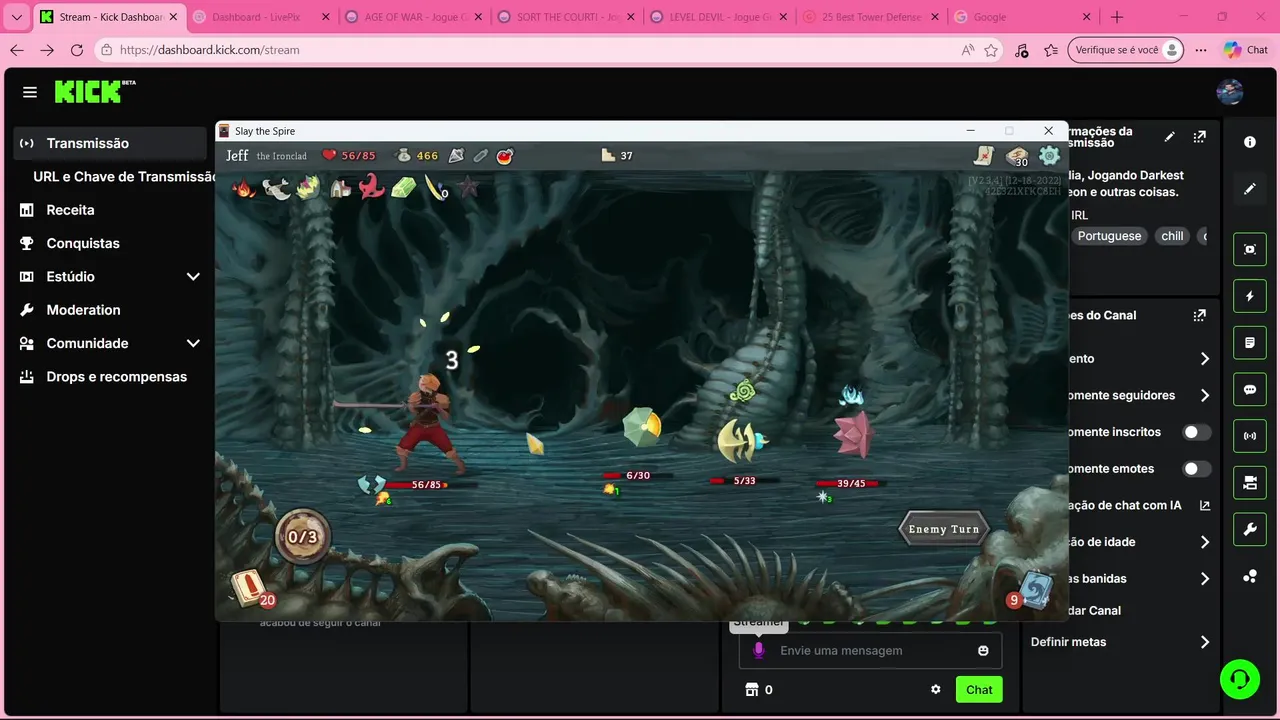Open the green headset support button
This screenshot has width=1280, height=720.
1240,679
